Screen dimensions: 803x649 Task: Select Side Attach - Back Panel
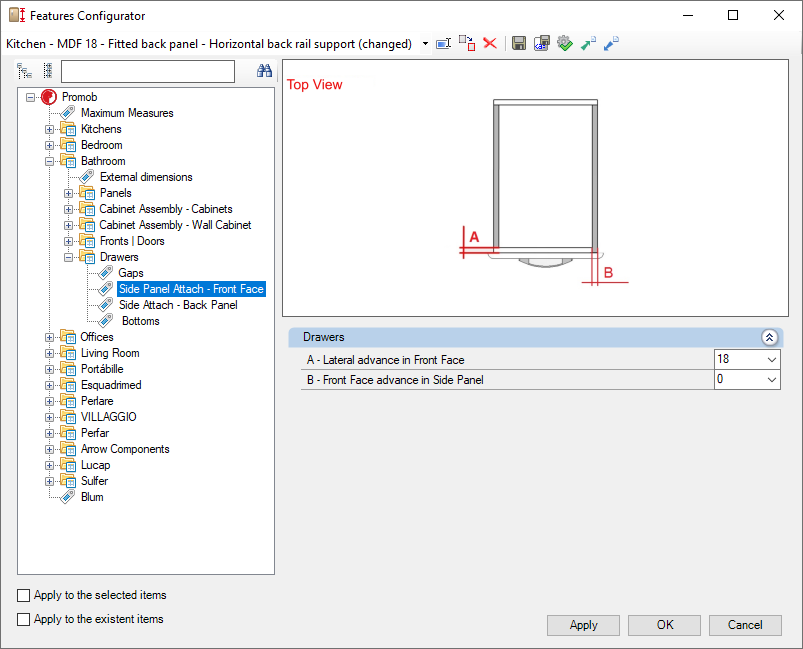click(x=178, y=305)
